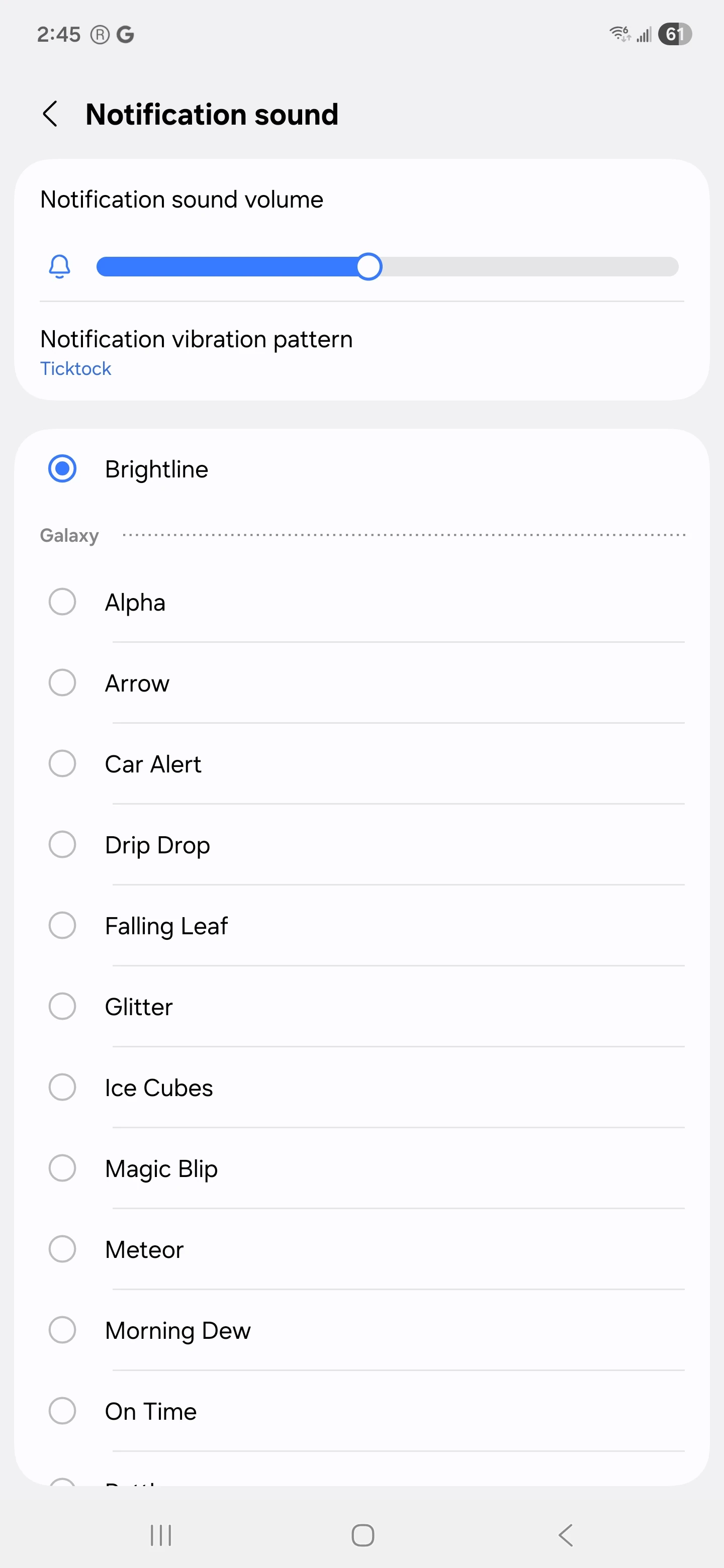The width and height of the screenshot is (724, 1568).
Task: Tap the Wi-Fi status icon
Action: tap(620, 34)
